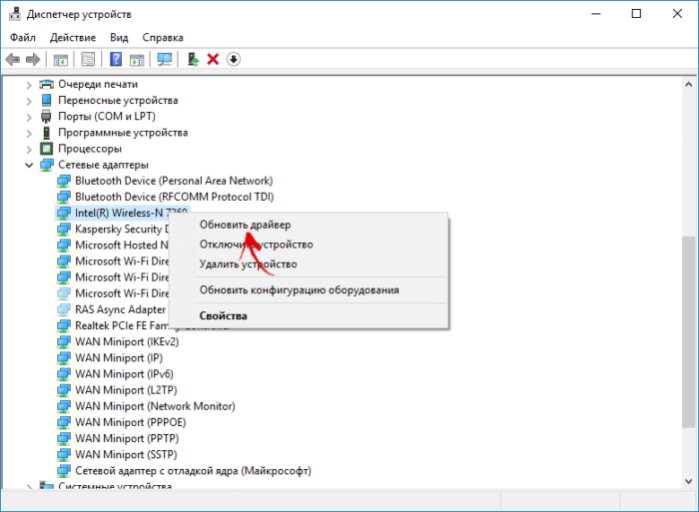
Task: Expand the Переносные устройства node
Action: [29, 101]
